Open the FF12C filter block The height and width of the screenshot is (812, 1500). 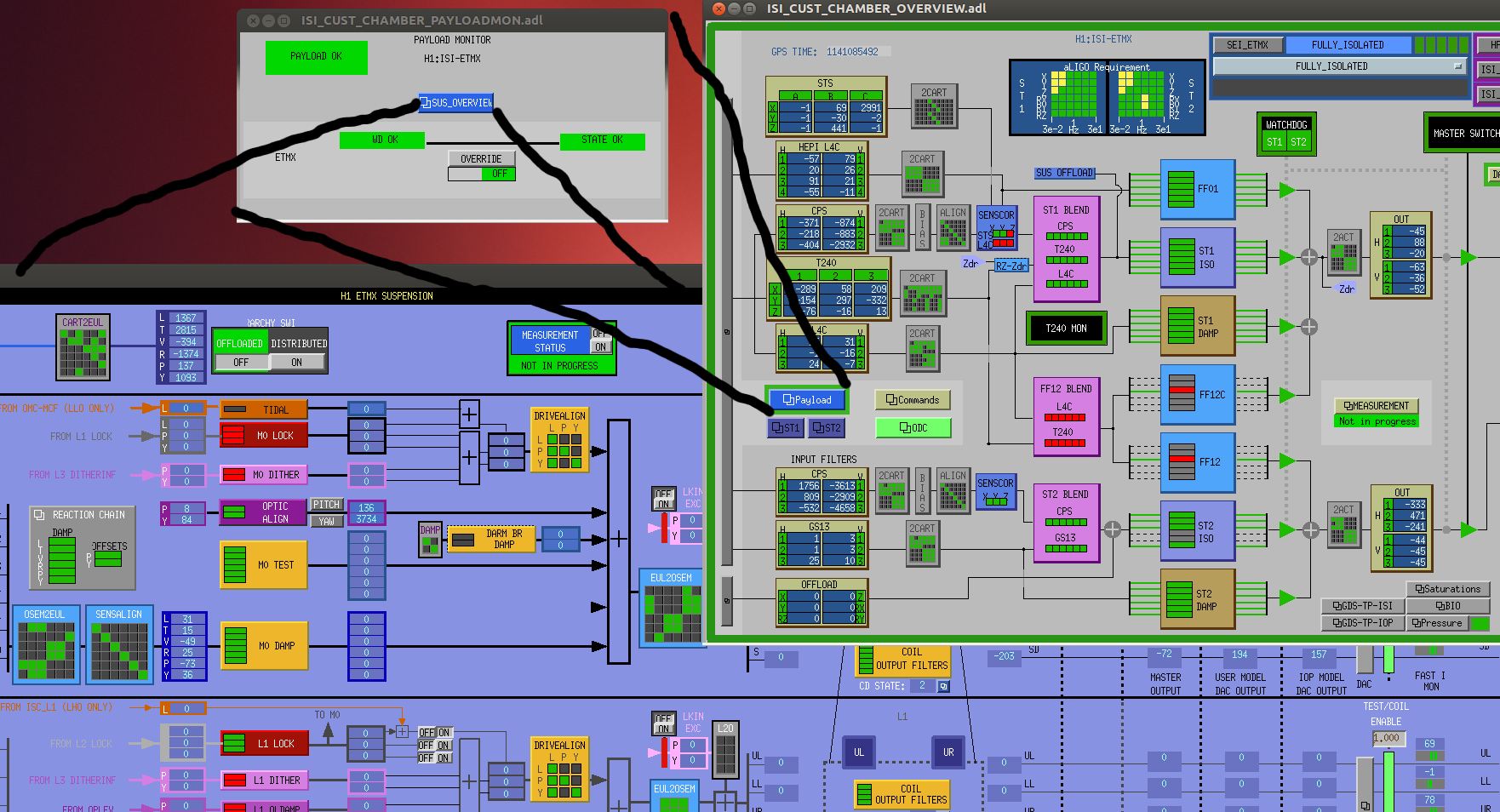tap(1198, 394)
